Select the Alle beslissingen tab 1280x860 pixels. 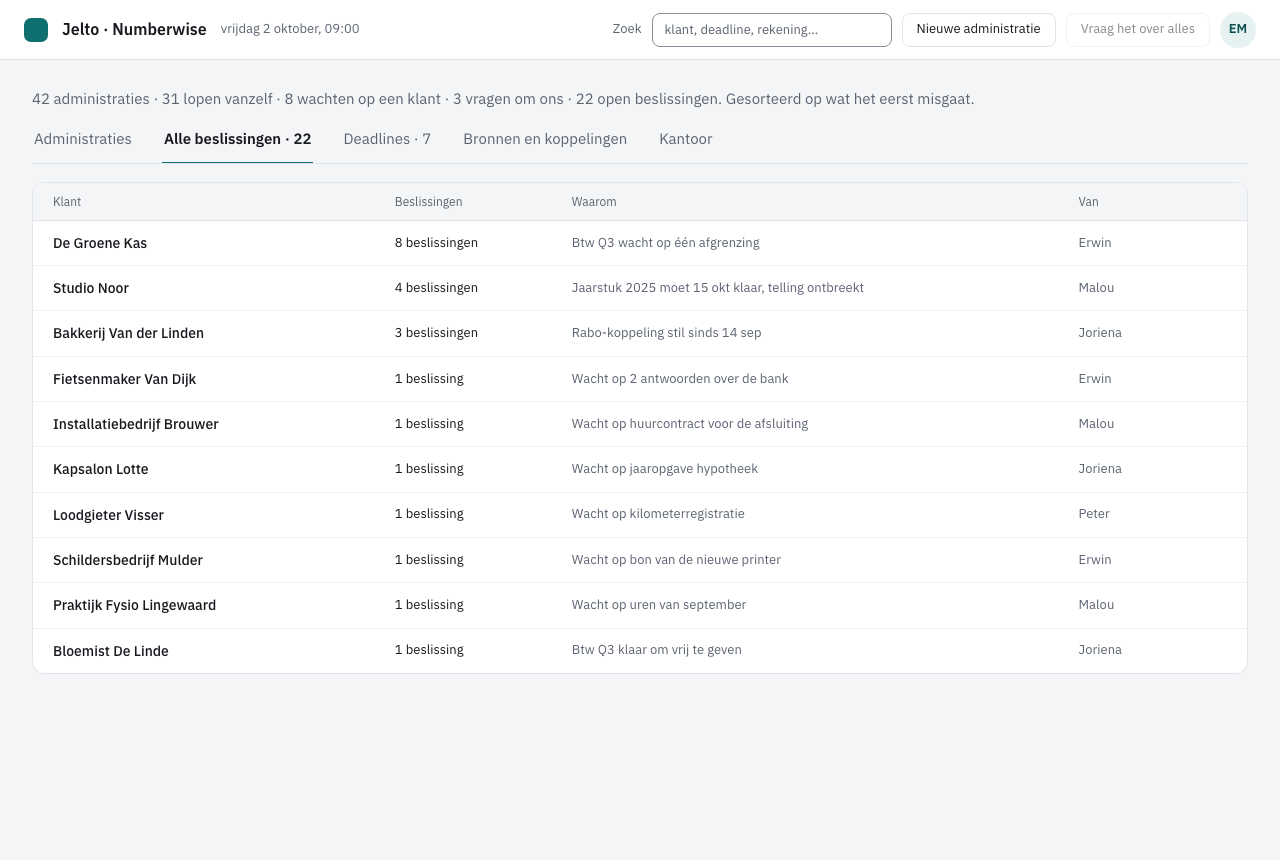[x=237, y=139]
